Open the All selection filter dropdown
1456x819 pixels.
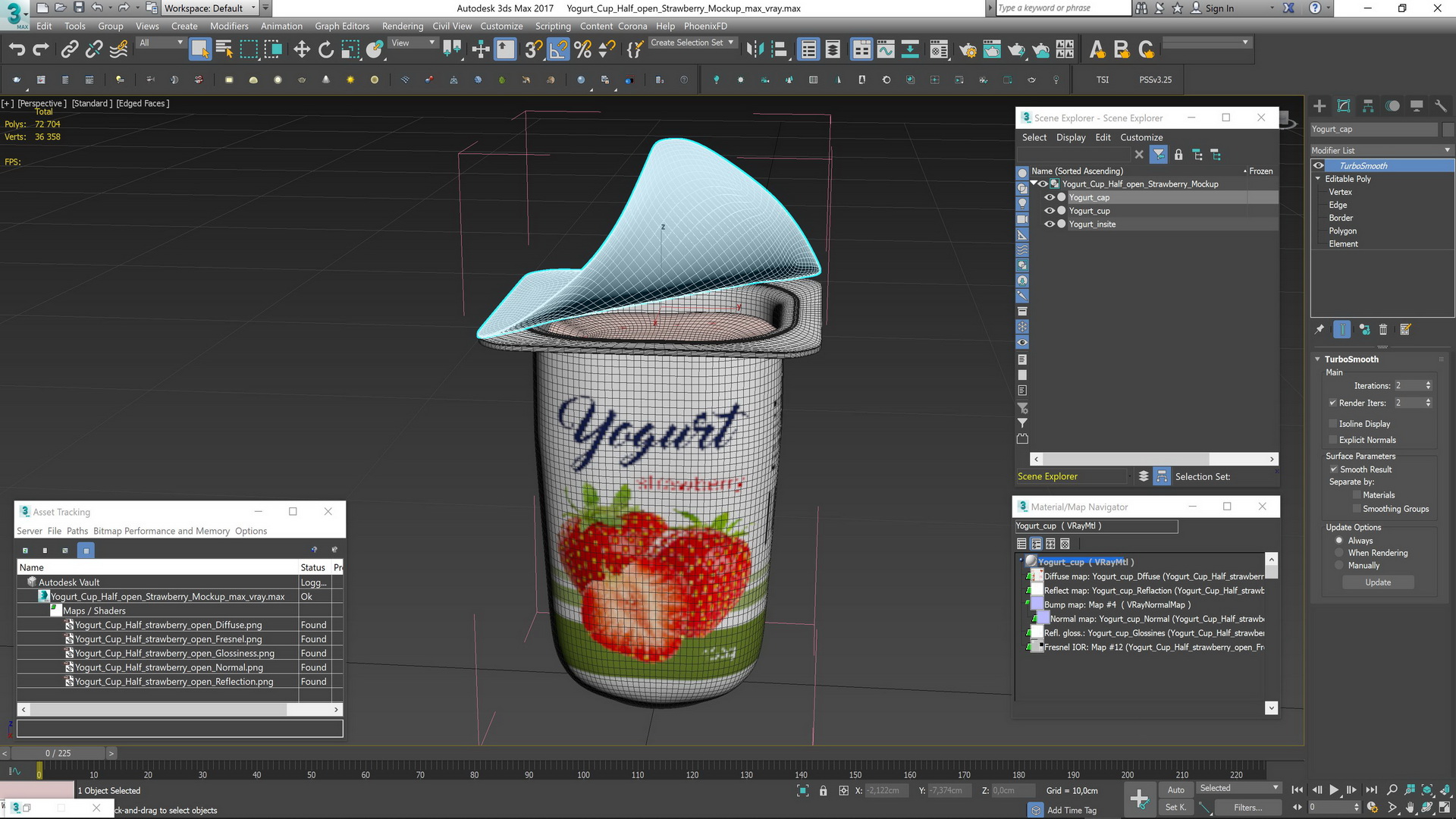(162, 43)
